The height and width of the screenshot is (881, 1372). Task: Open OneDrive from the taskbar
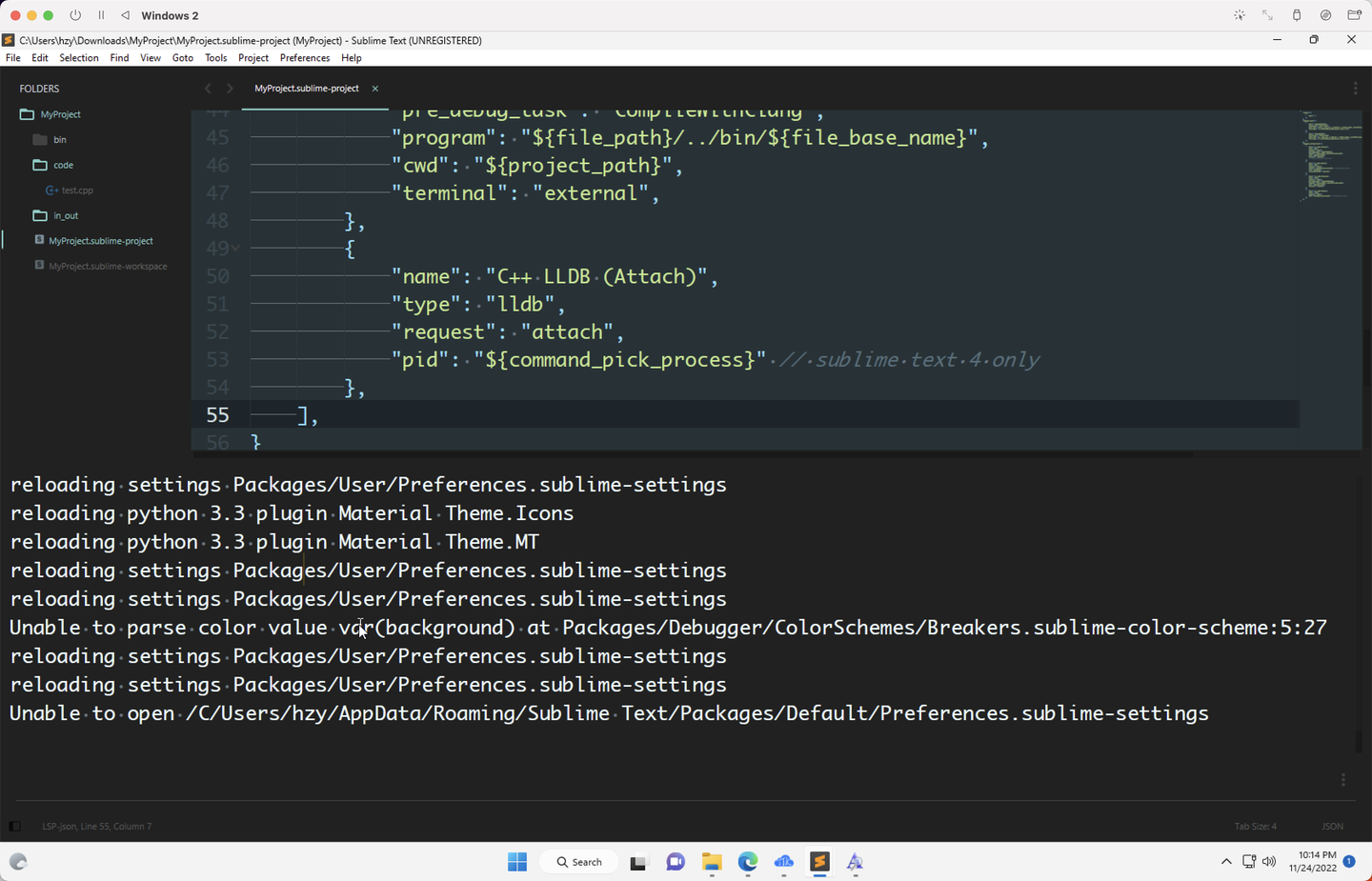[x=783, y=863]
